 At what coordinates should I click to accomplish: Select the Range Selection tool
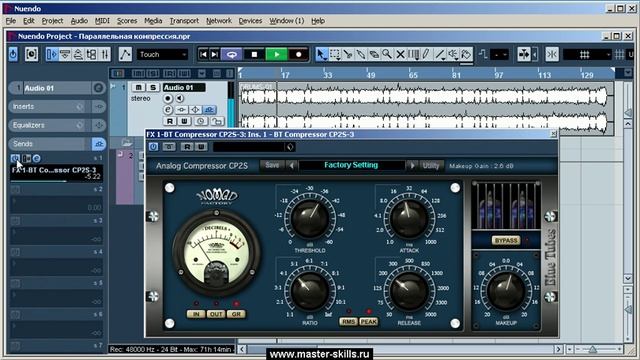point(335,54)
